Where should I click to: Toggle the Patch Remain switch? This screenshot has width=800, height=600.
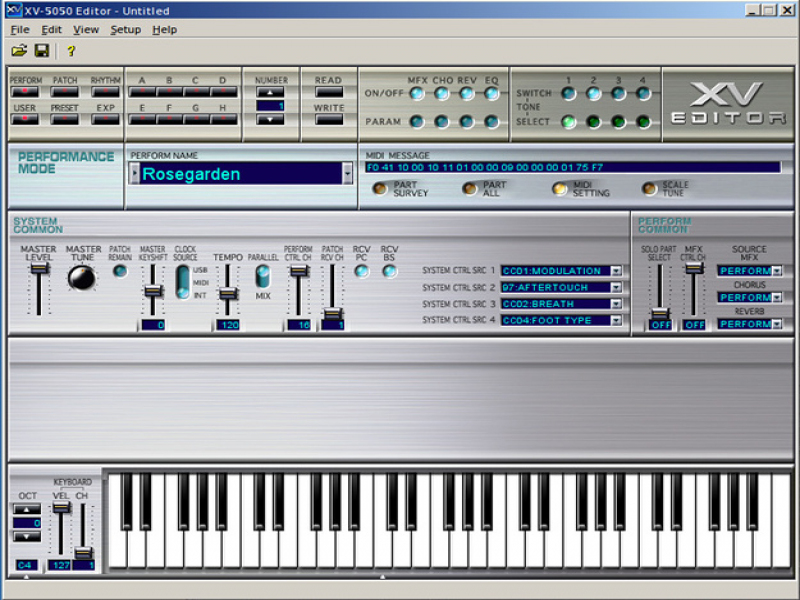[x=120, y=271]
